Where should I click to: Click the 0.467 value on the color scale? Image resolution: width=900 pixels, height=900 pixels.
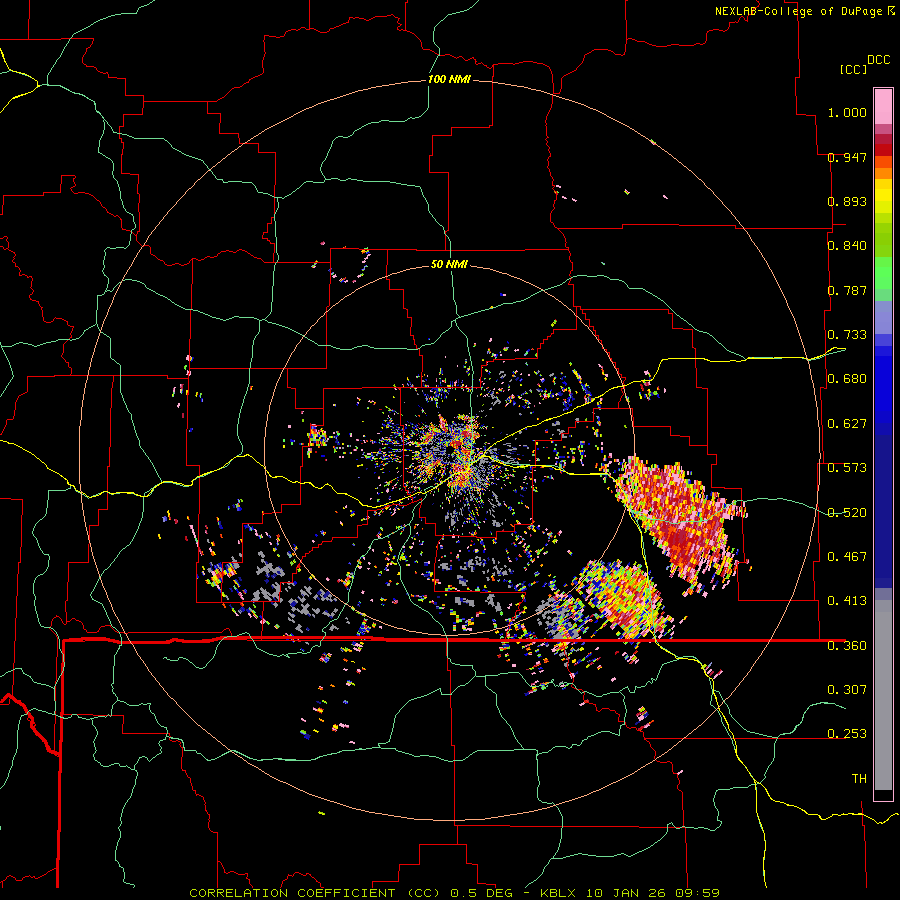pyautogui.click(x=847, y=557)
